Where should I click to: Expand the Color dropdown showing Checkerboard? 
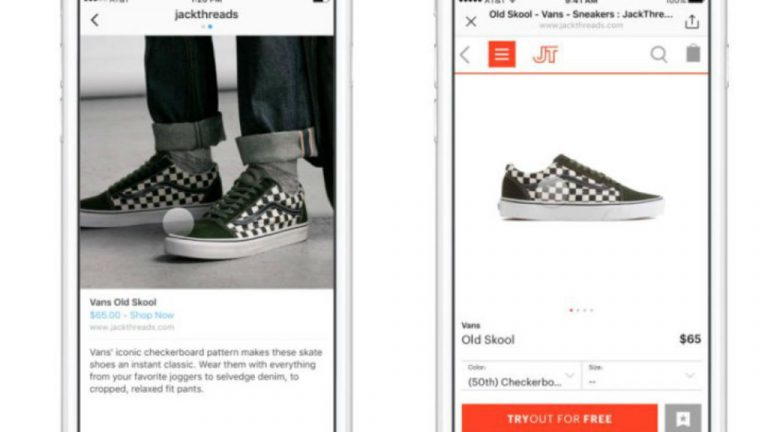521,376
